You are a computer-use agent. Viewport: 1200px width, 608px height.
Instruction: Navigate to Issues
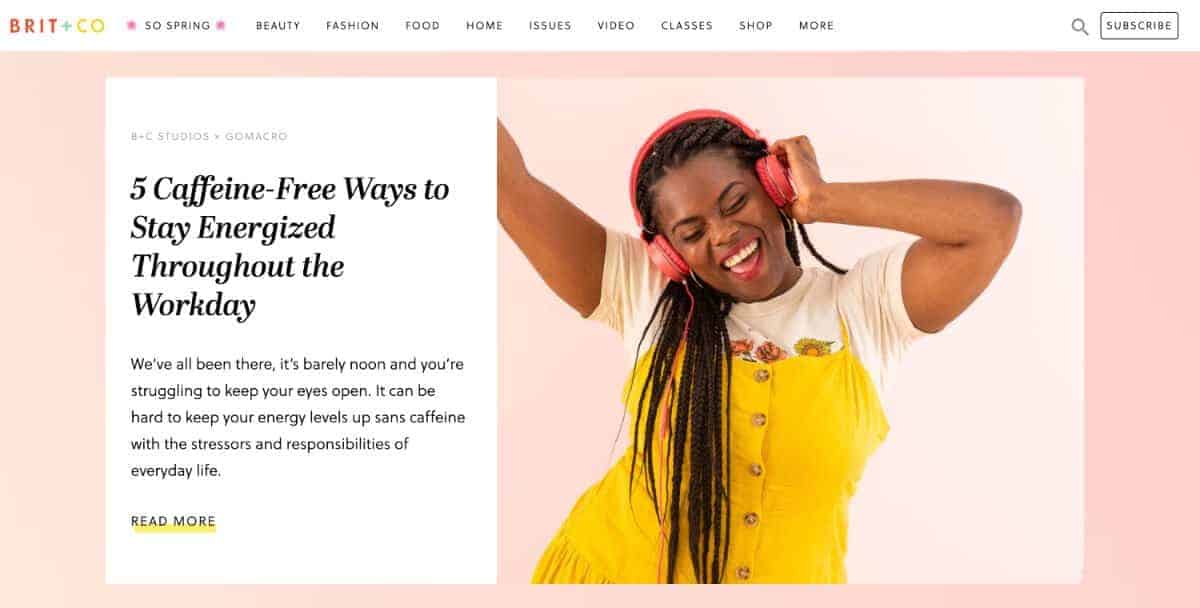(550, 26)
